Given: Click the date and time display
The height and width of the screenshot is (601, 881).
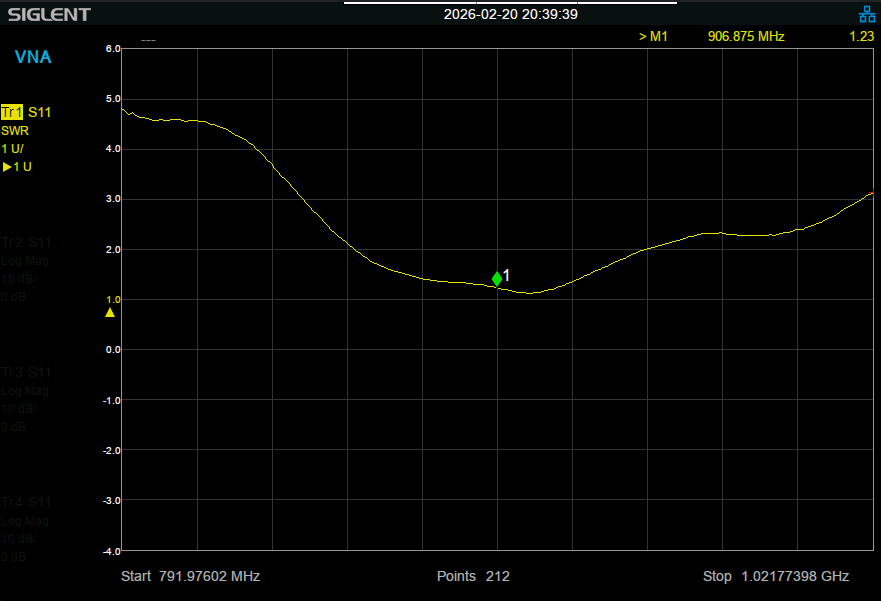Looking at the screenshot, I should [510, 14].
